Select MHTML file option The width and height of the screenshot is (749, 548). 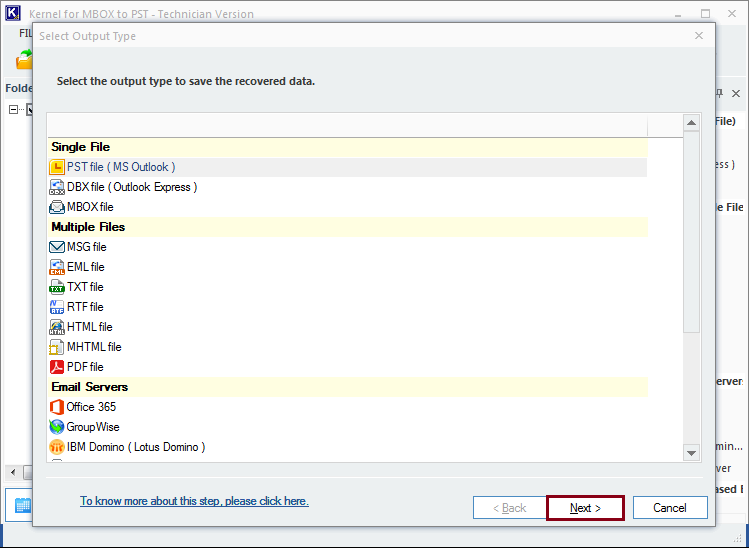point(348,347)
